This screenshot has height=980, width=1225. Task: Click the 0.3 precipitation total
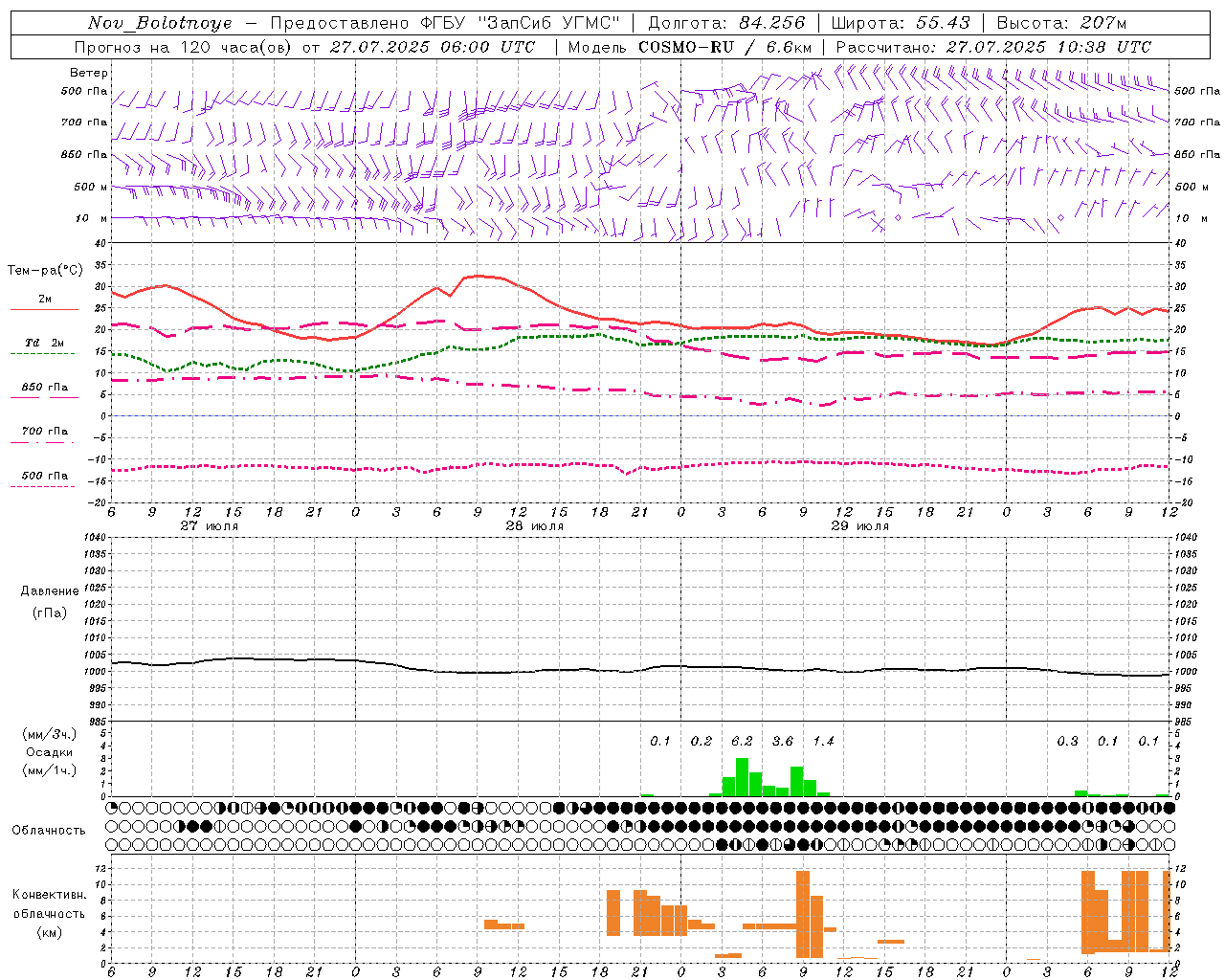pos(1067,741)
